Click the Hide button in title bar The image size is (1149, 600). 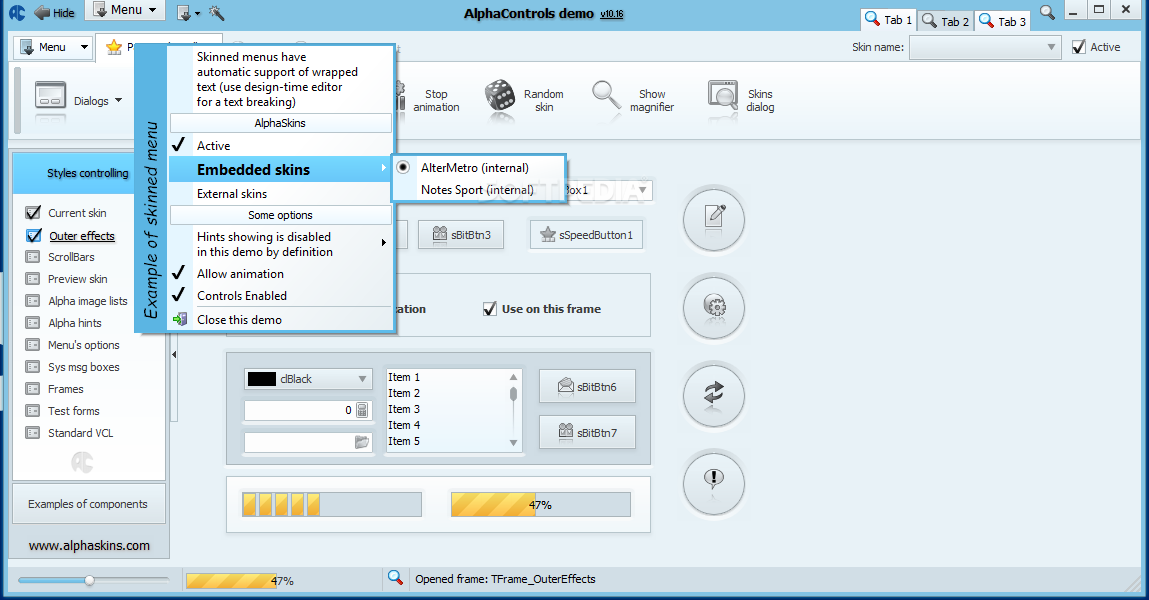coord(55,12)
